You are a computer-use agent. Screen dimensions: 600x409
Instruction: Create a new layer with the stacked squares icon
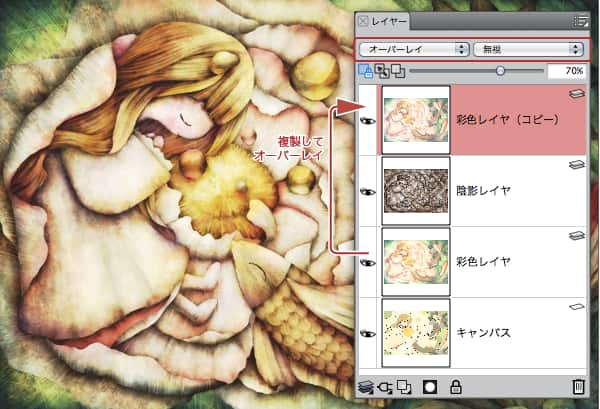point(404,387)
